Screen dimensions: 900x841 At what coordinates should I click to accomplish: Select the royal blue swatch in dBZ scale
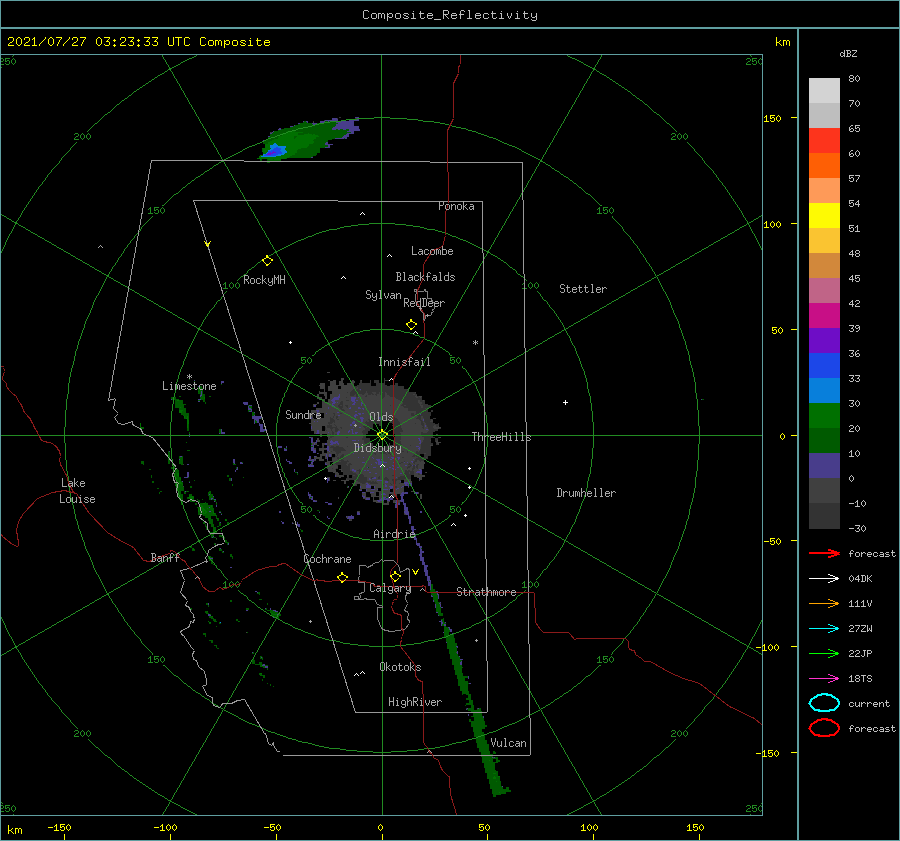point(824,366)
